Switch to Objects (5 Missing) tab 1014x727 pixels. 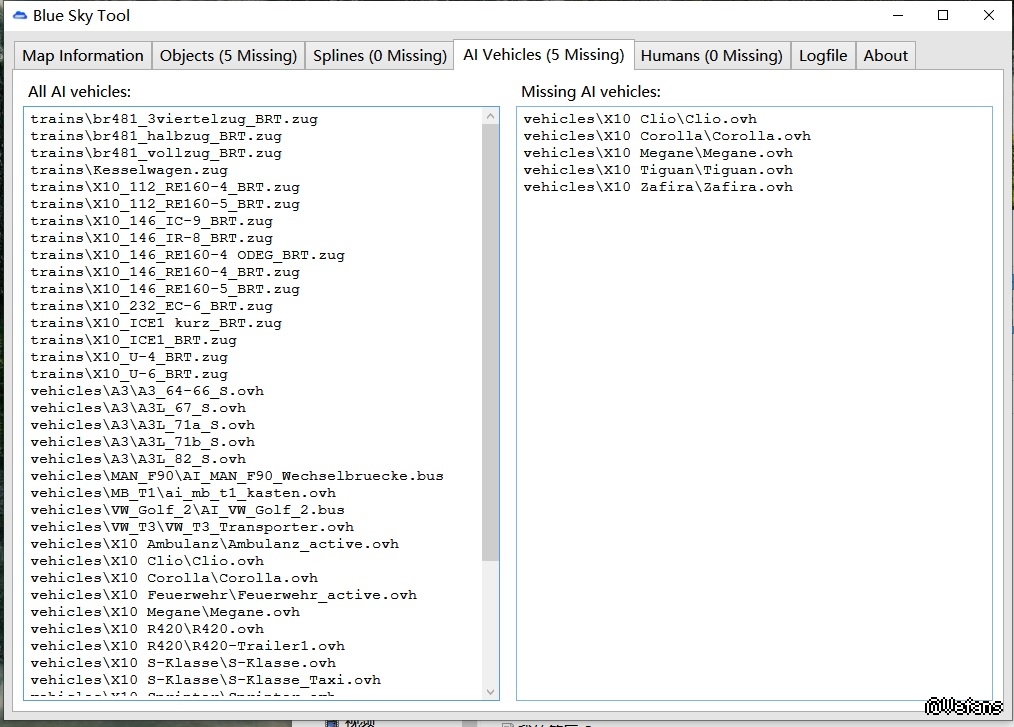pos(228,56)
